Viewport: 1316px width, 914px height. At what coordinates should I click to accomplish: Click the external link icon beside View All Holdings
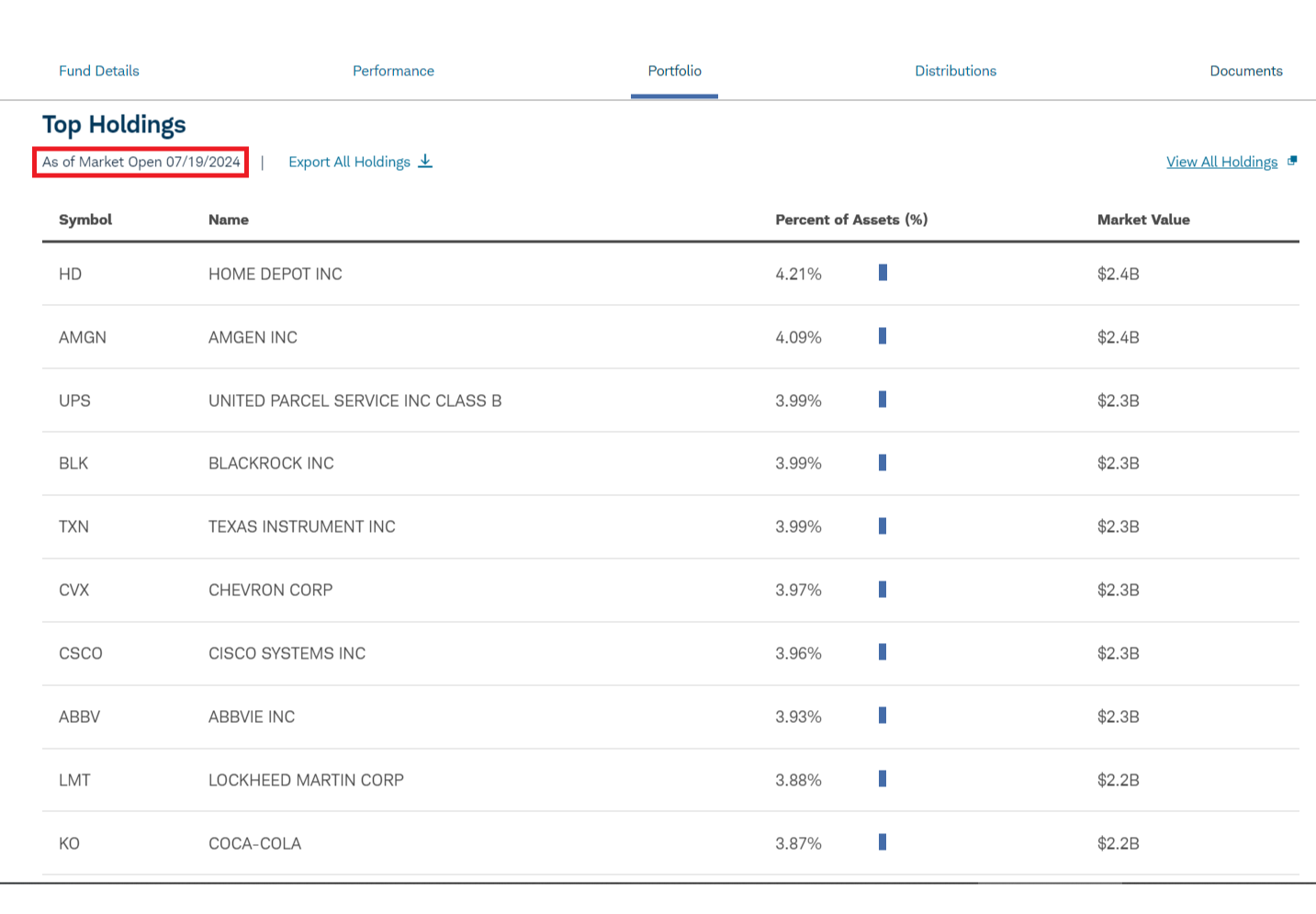click(x=1292, y=161)
